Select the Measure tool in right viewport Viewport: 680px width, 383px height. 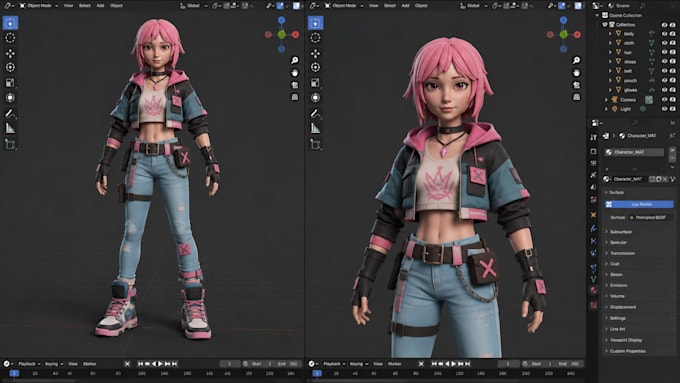[315, 128]
